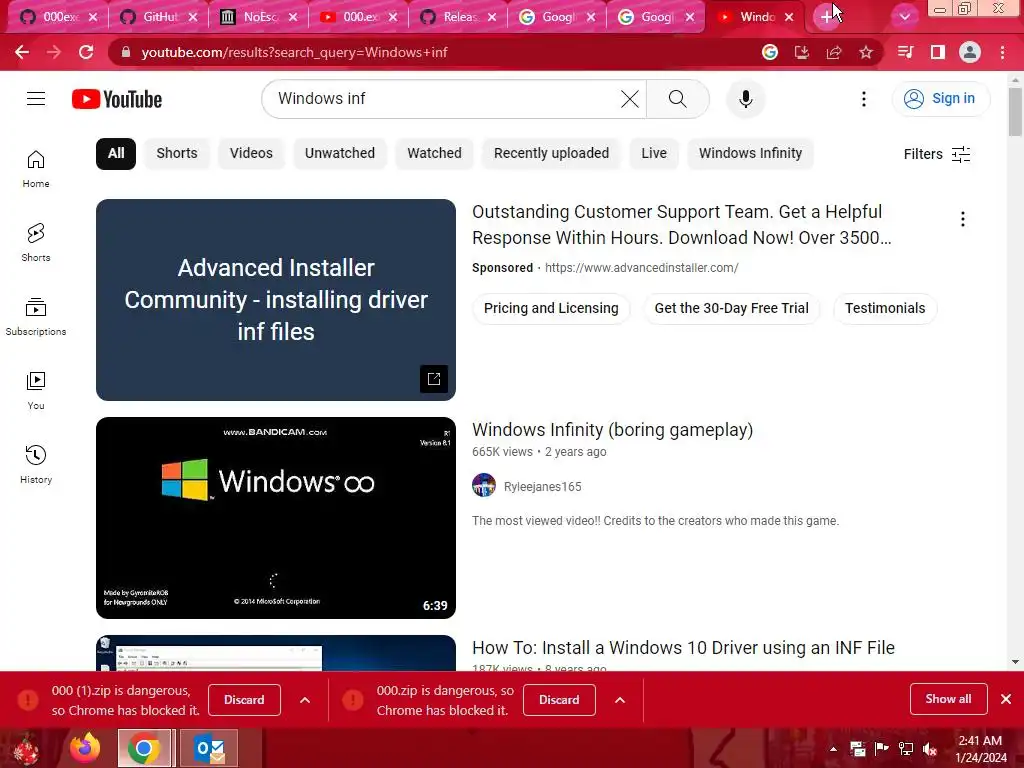Viewport: 1024px width, 768px height.
Task: Select the Unwatched filter chip
Action: pos(340,153)
